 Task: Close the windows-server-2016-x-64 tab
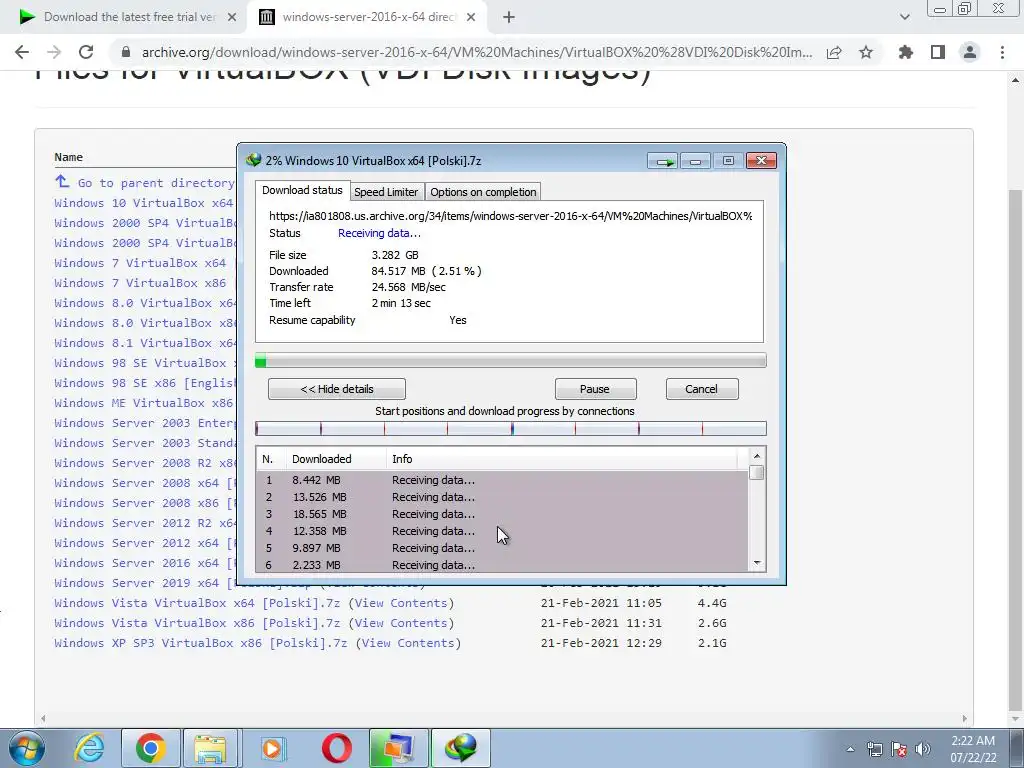click(x=471, y=18)
